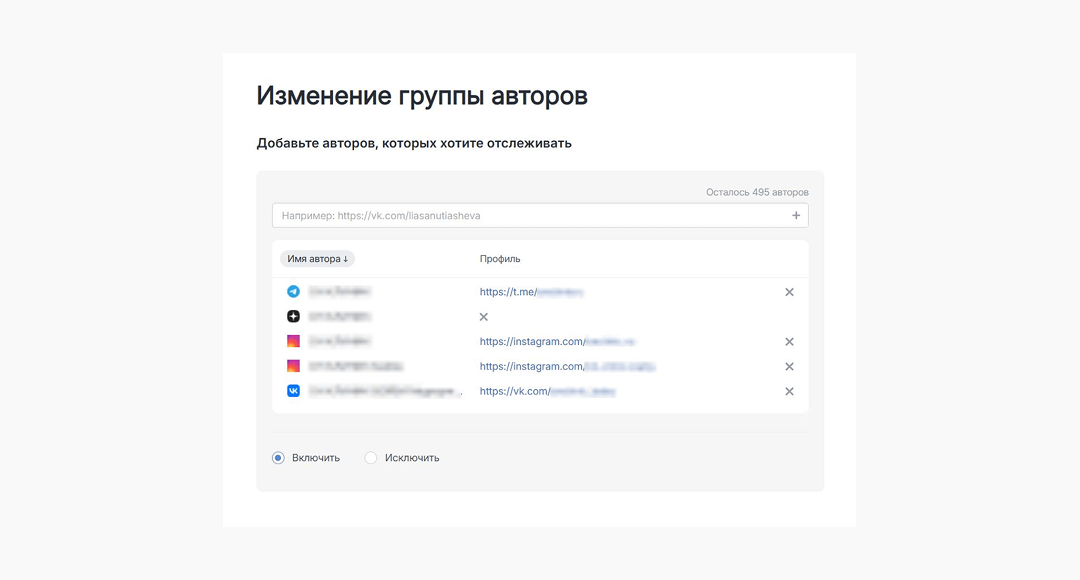This screenshot has height=580, width=1080.
Task: Choose the "Исключить" radio option
Action: tap(371, 458)
